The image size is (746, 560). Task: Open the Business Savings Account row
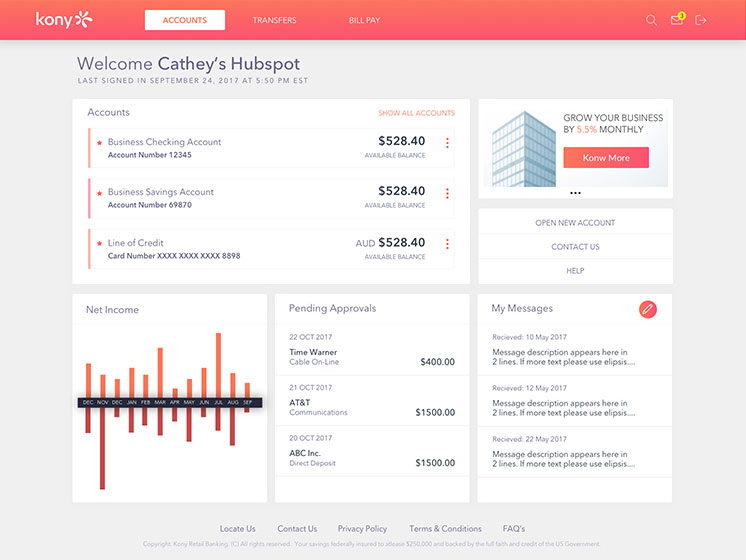271,198
